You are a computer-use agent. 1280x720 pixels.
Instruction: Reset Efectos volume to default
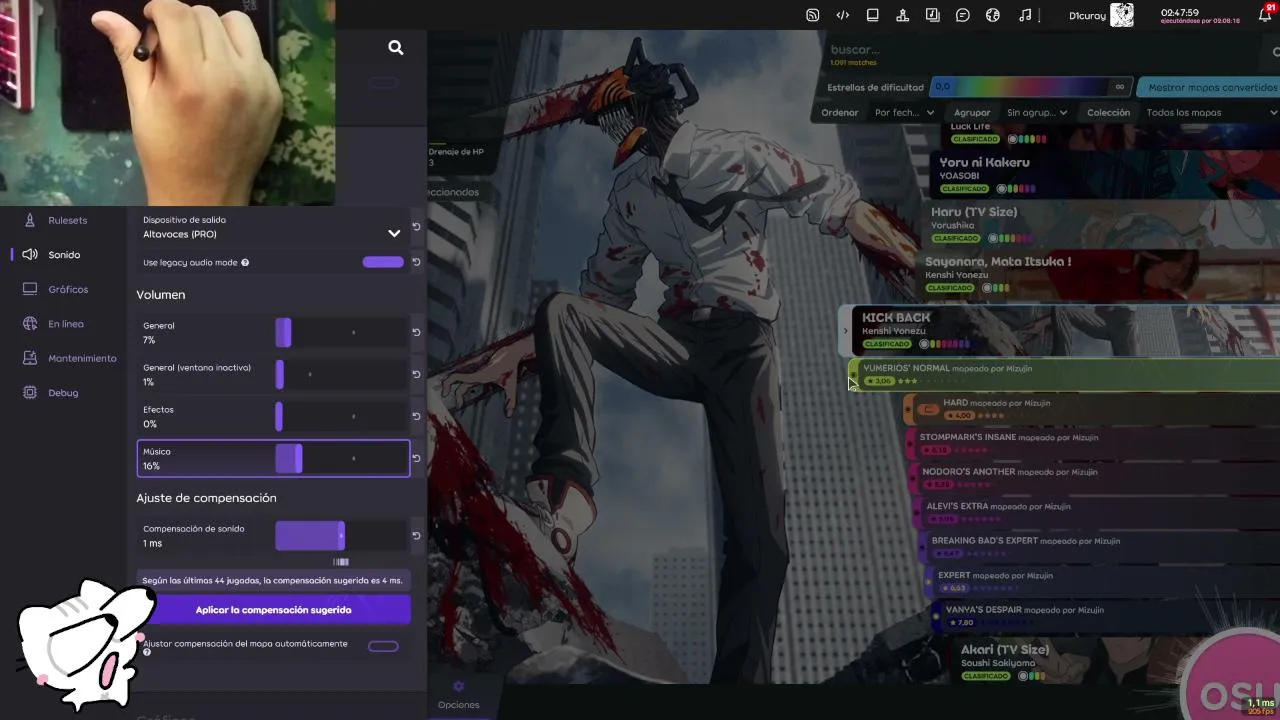416,416
